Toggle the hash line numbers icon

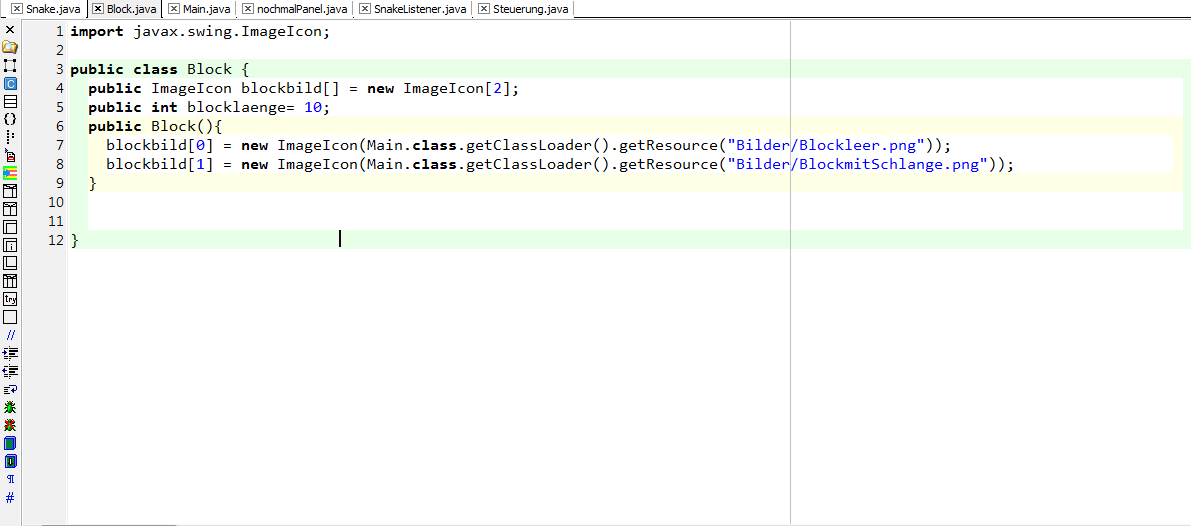[x=10, y=497]
